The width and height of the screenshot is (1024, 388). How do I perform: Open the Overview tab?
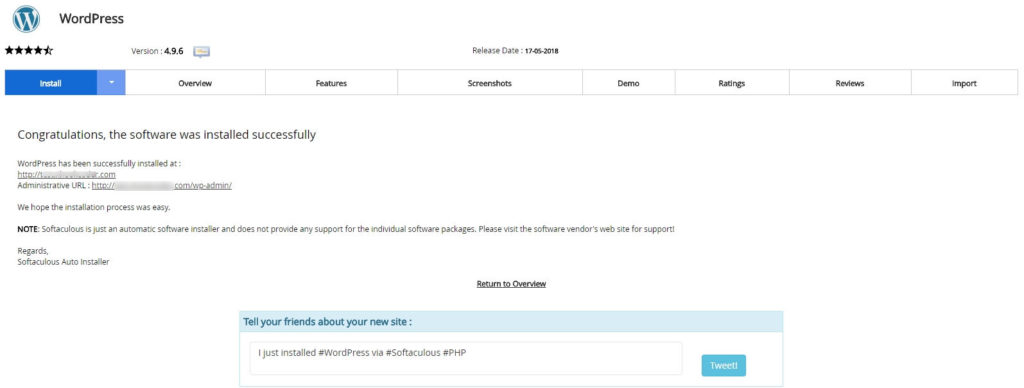195,83
